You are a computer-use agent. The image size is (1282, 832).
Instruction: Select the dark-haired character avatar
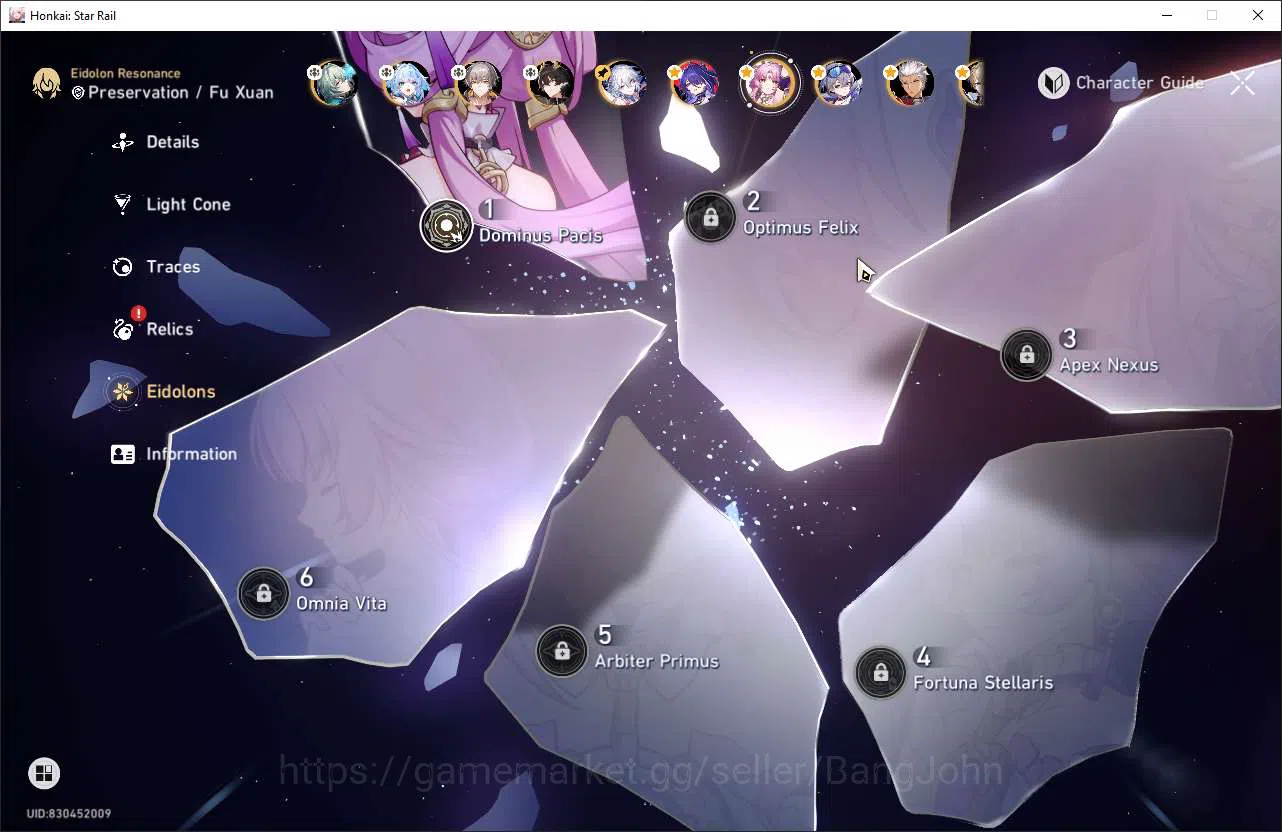coord(550,83)
